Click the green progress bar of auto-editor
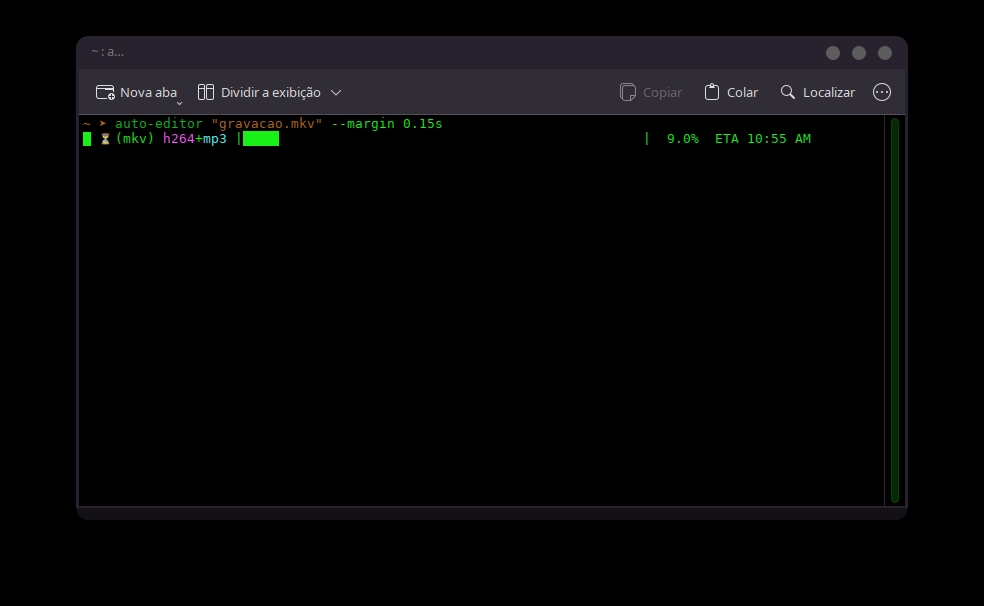The image size is (984, 606). (x=261, y=139)
